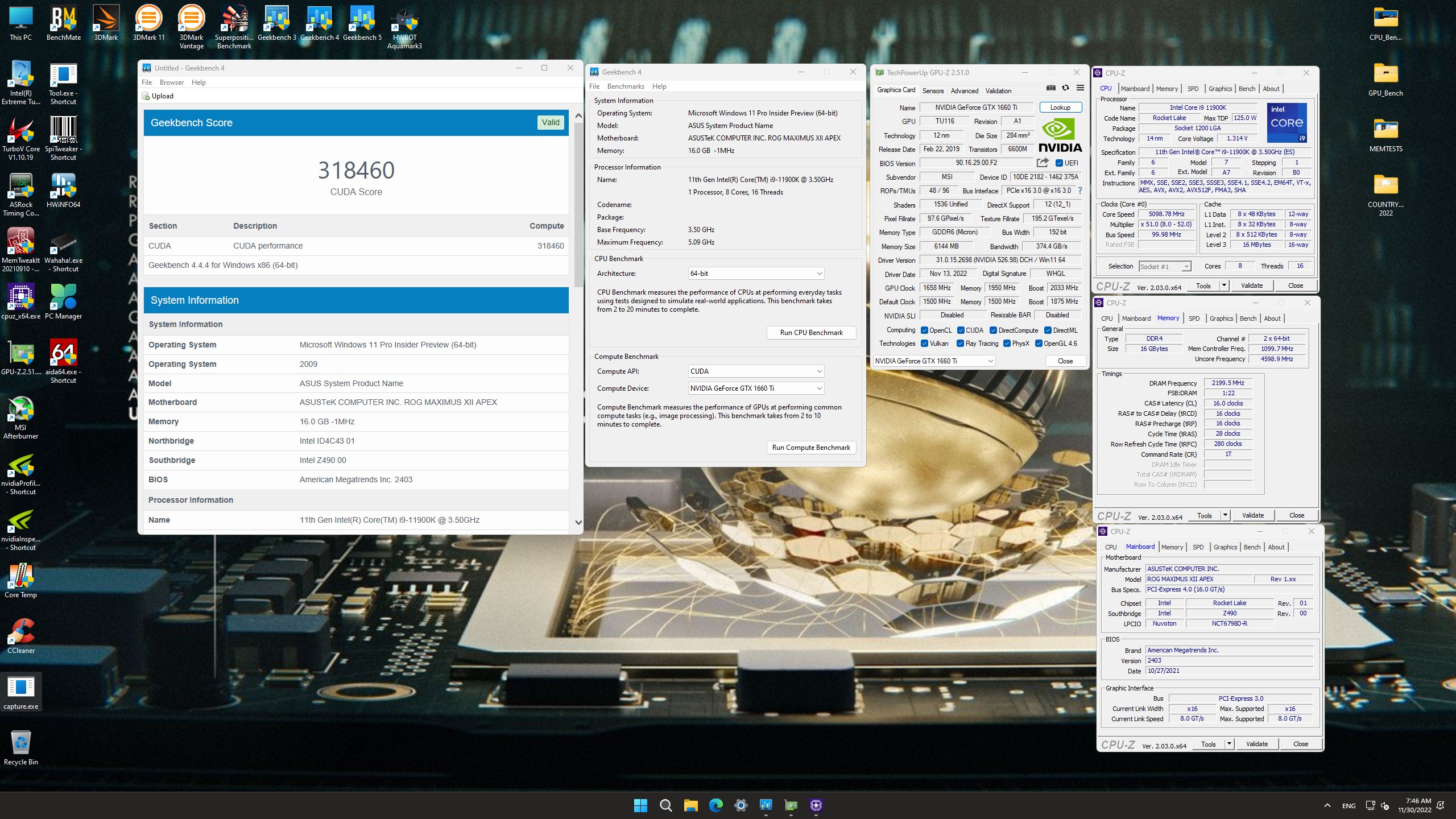Image resolution: width=1456 pixels, height=819 pixels.
Task: Open the Core Temp desktop icon
Action: click(21, 581)
